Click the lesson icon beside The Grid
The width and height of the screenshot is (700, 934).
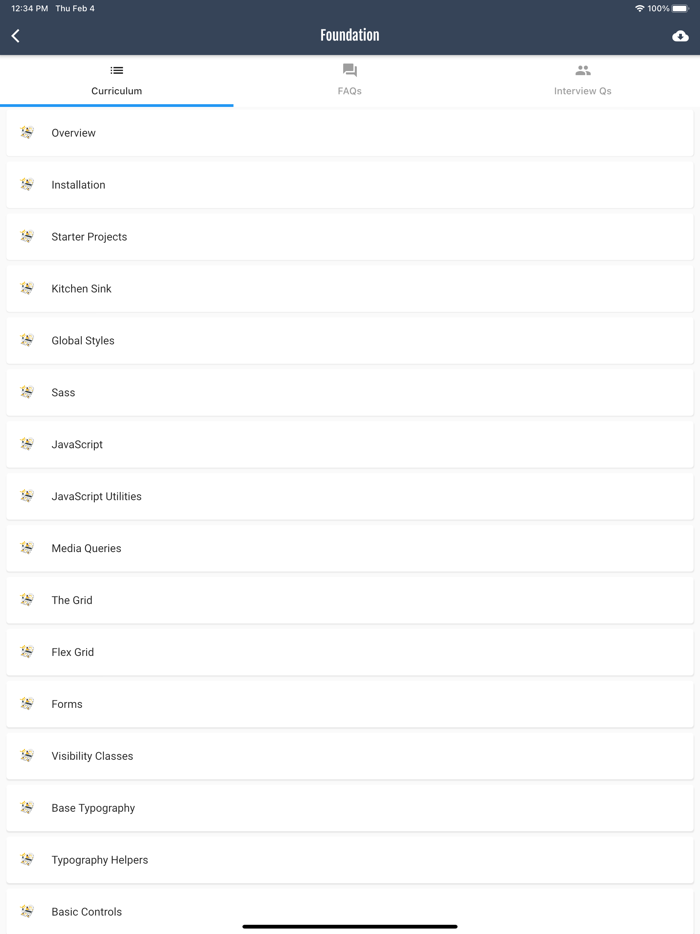[x=27, y=600]
